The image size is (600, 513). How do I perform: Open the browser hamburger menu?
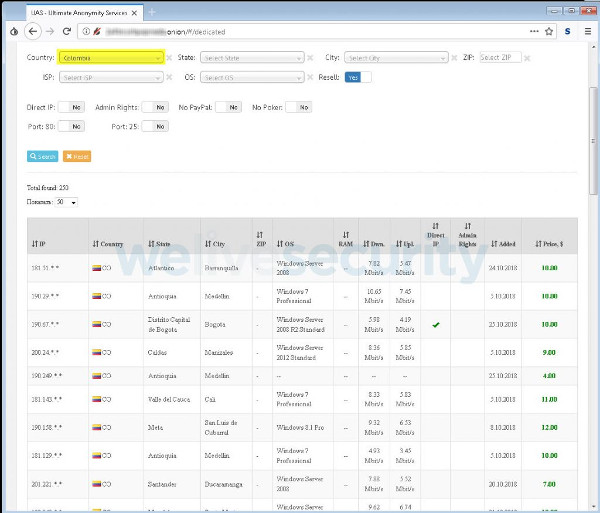point(587,31)
